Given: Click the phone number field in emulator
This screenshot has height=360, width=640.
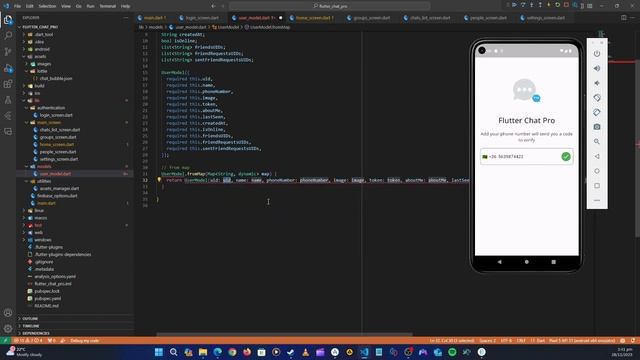Looking at the screenshot, I should [527, 156].
